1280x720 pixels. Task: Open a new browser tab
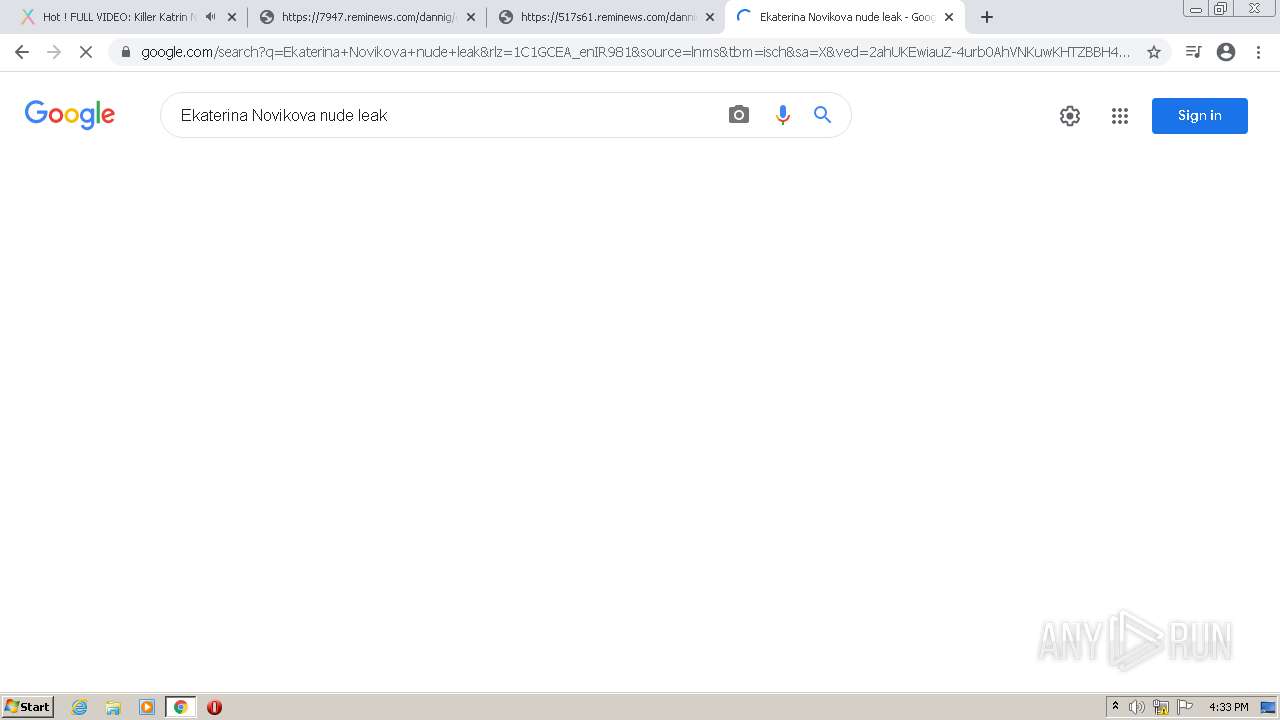[987, 17]
